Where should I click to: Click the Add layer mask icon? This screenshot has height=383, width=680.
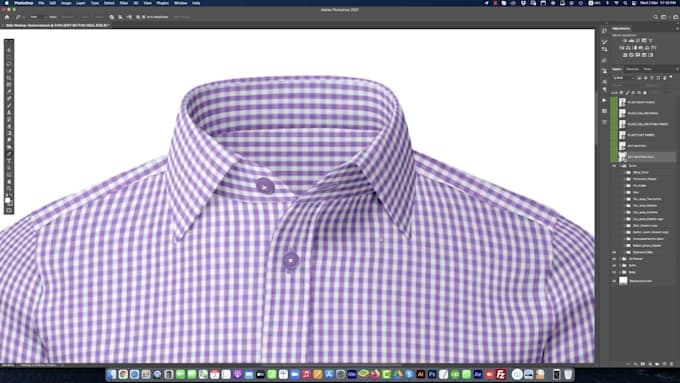pos(643,364)
